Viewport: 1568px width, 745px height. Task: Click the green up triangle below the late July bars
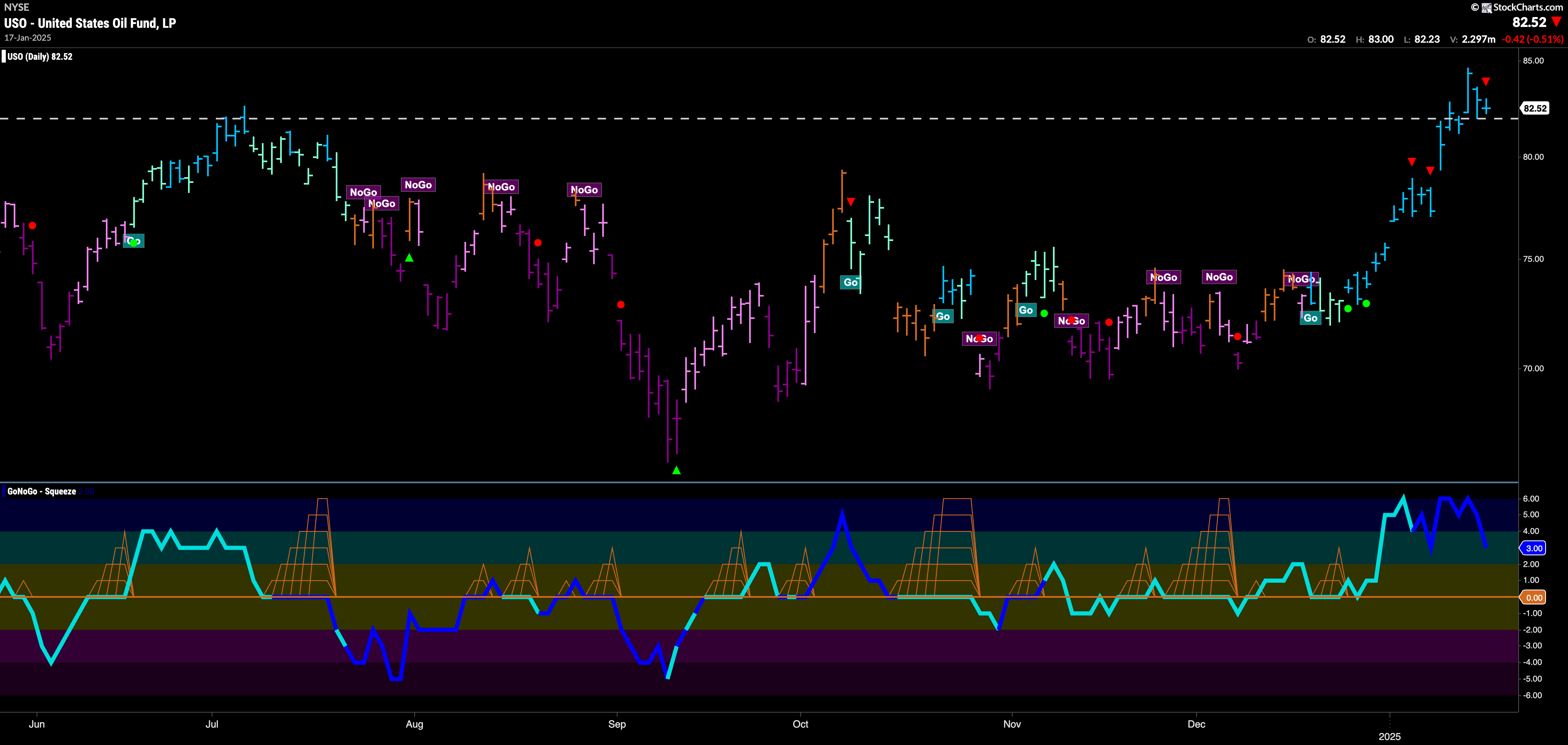[409, 258]
